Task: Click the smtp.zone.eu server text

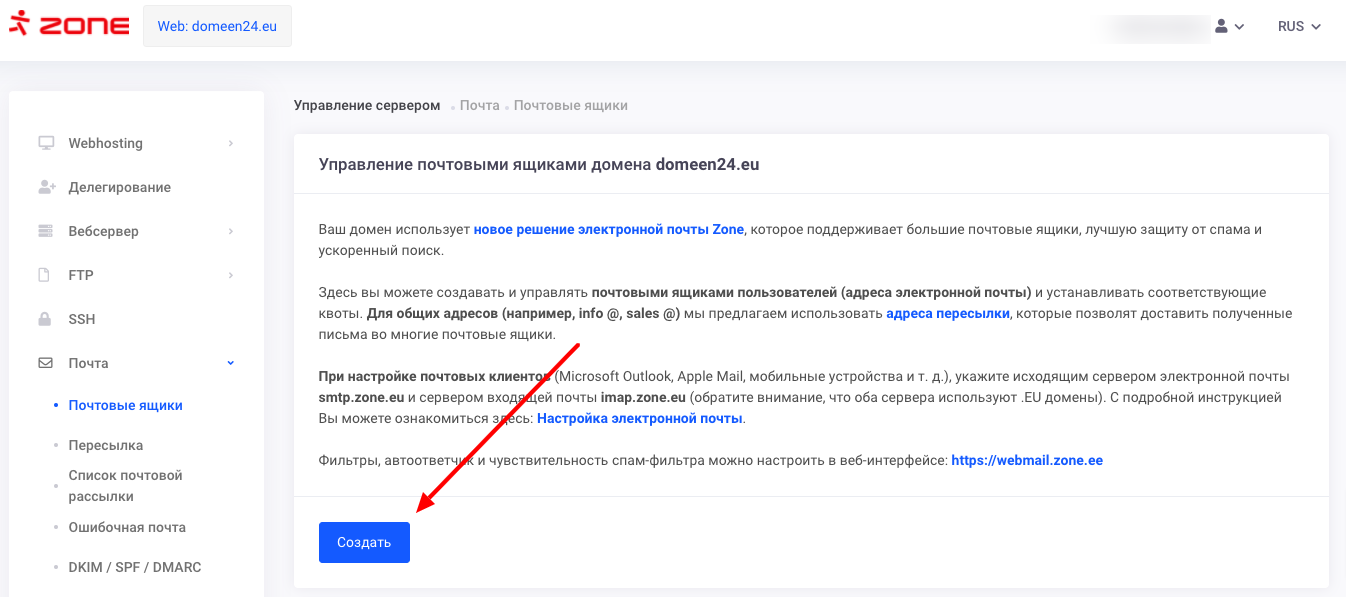Action: pyautogui.click(x=361, y=397)
